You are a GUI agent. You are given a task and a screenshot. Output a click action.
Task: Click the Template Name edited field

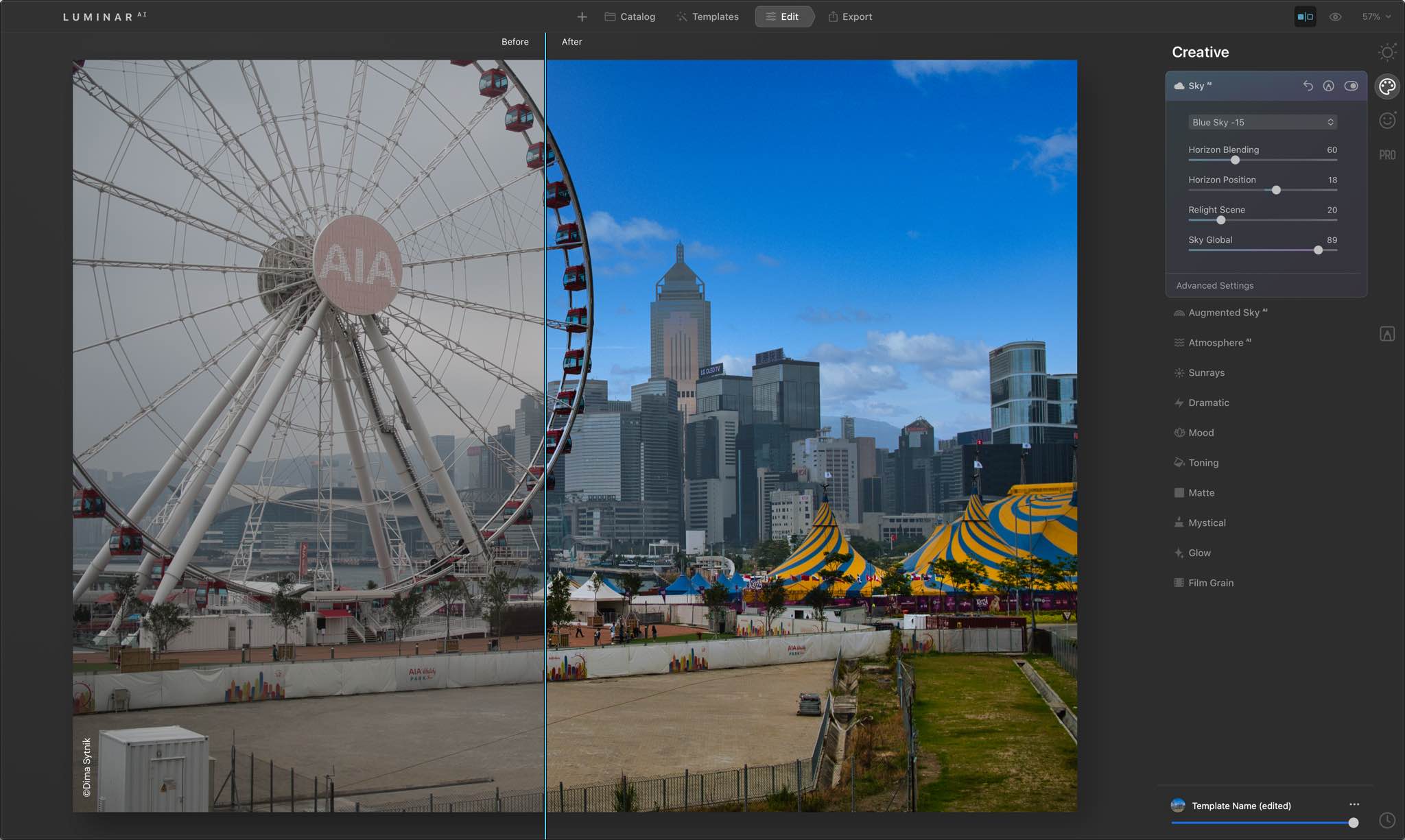1241,806
